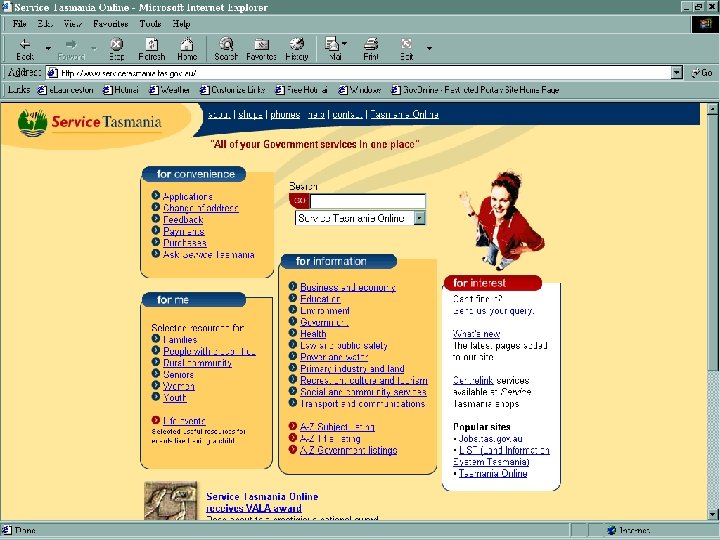The height and width of the screenshot is (540, 720).
Task: Open the Edit menu
Action: click(45, 23)
